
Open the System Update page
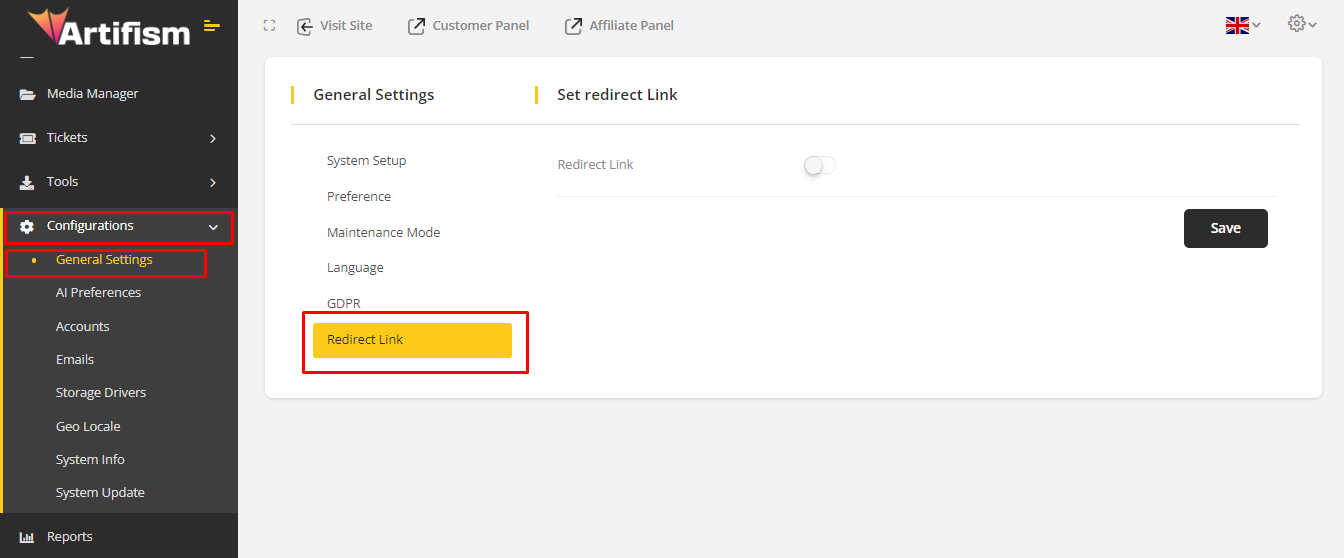[100, 493]
